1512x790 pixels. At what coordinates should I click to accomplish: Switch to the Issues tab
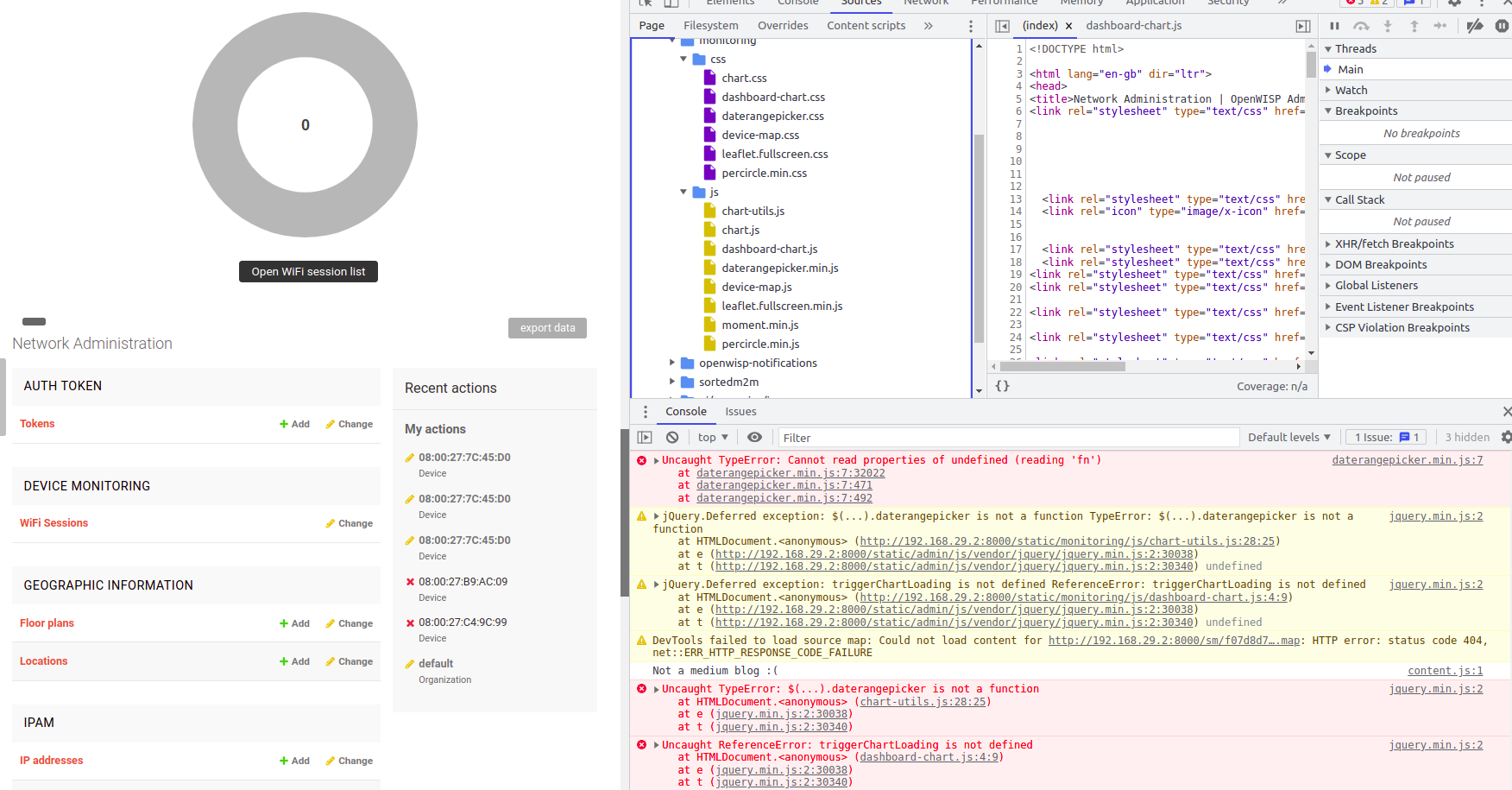[x=740, y=412]
